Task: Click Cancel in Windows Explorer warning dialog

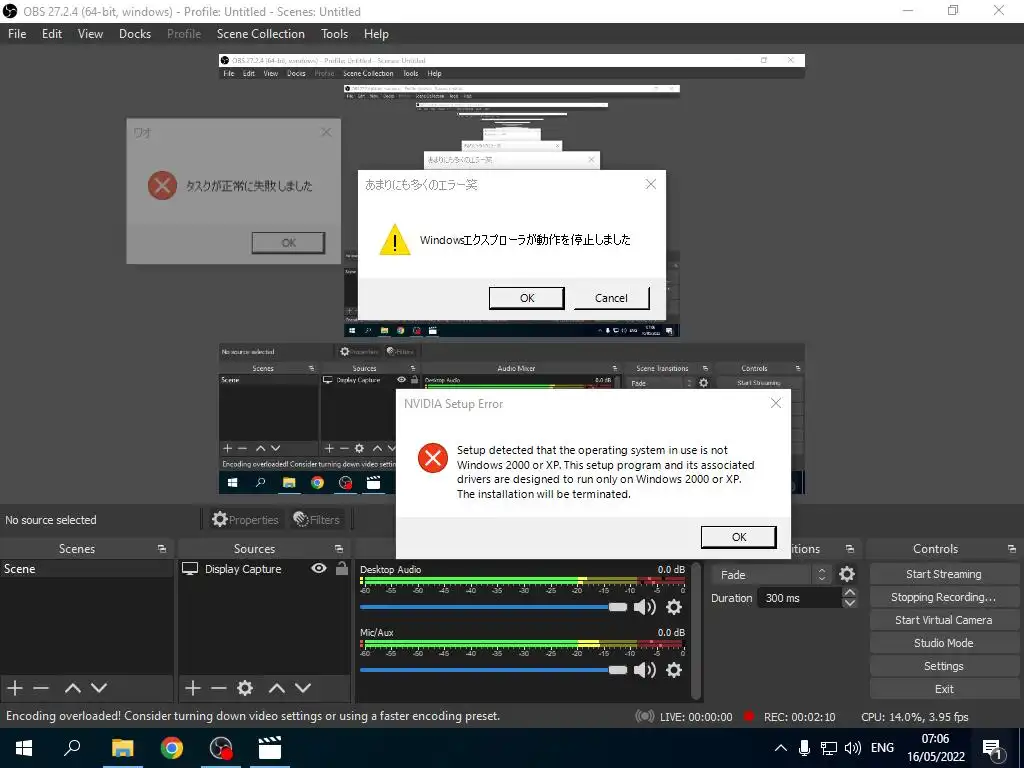Action: coord(611,298)
